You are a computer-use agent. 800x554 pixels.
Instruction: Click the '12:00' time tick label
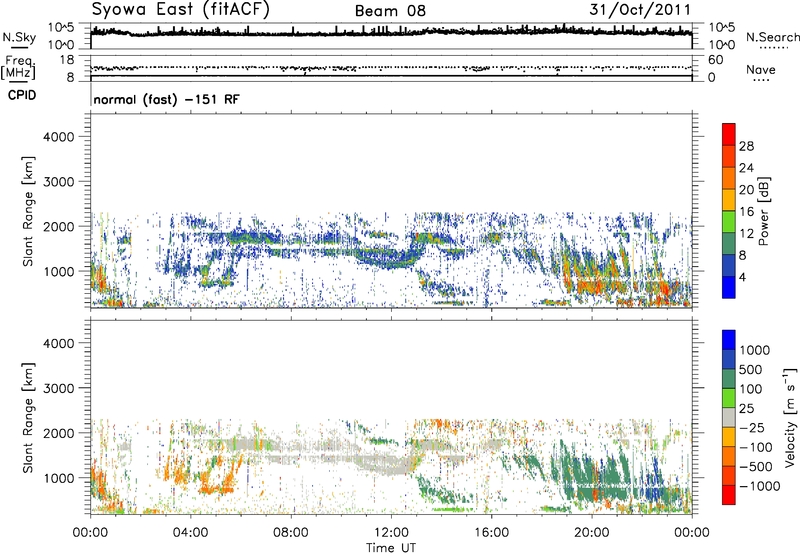tap(391, 533)
